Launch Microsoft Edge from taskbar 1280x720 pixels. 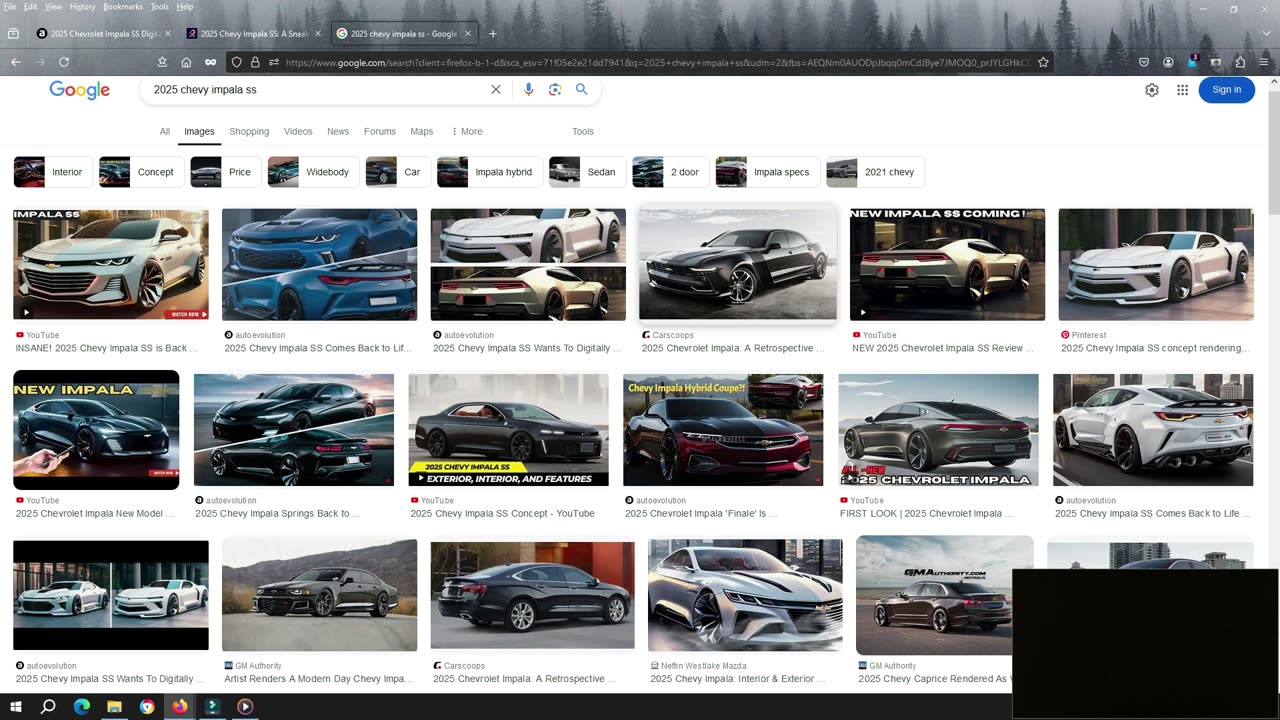pos(82,706)
